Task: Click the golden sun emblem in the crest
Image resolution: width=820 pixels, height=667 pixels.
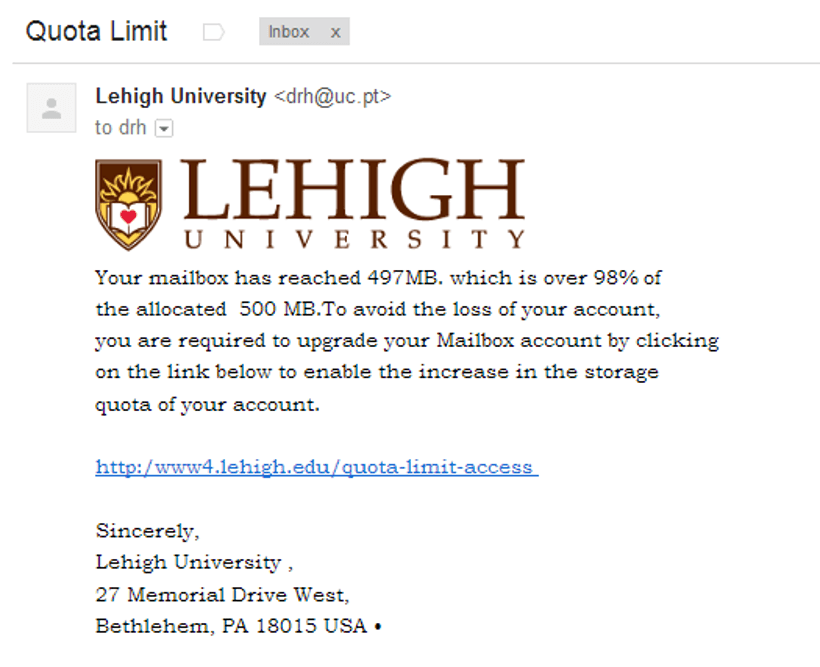Action: pyautogui.click(x=129, y=186)
